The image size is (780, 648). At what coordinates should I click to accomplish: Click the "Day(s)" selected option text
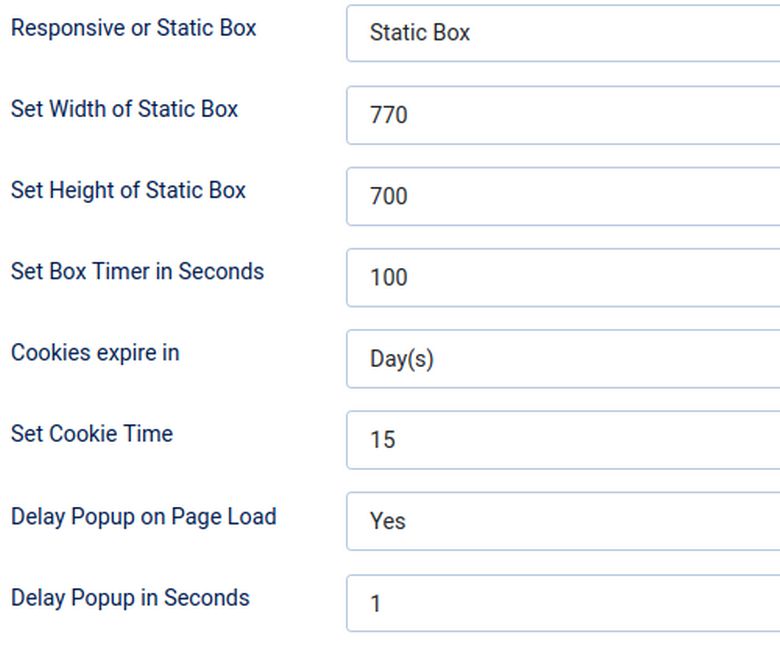coord(402,359)
